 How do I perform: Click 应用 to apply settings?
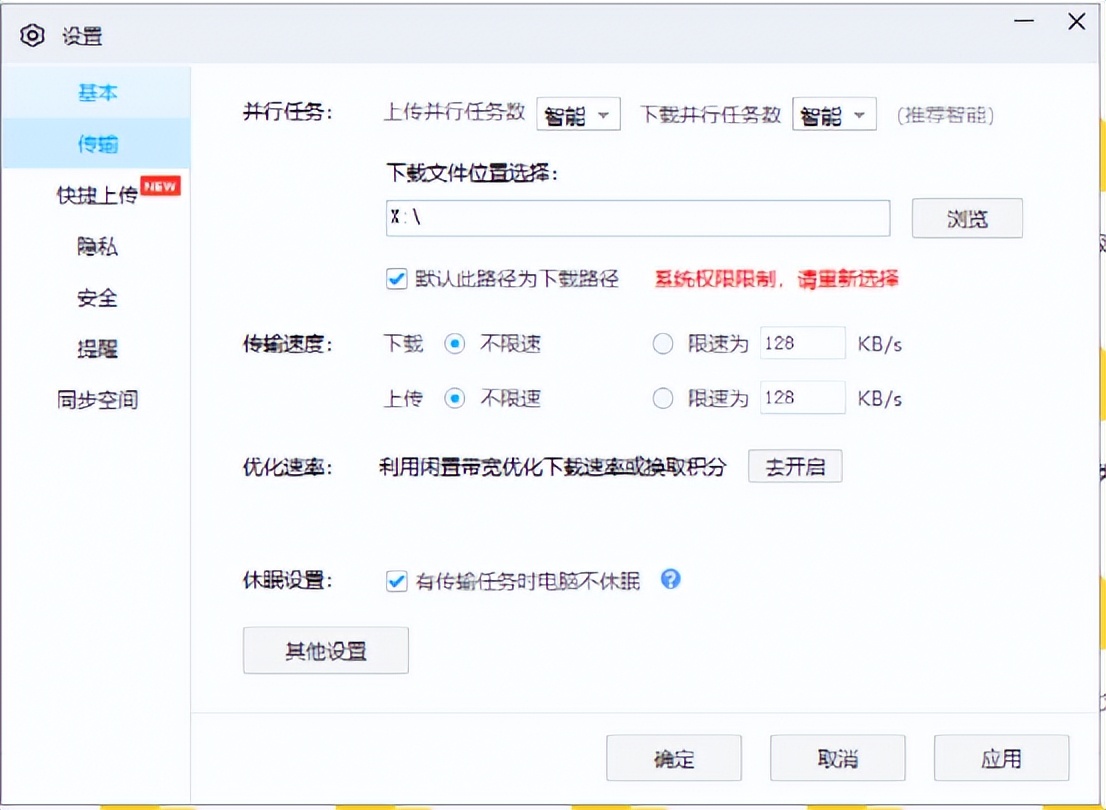click(1001, 758)
